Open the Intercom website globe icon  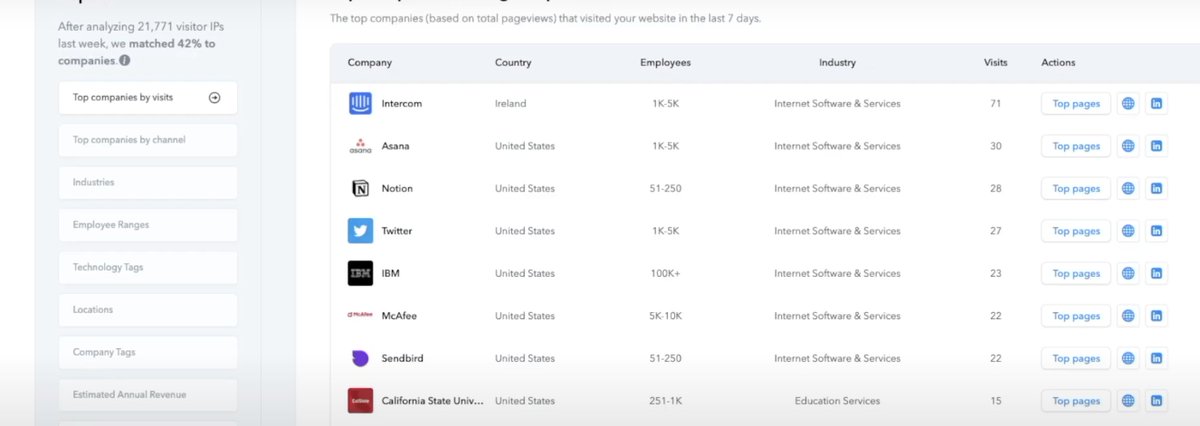(1128, 103)
